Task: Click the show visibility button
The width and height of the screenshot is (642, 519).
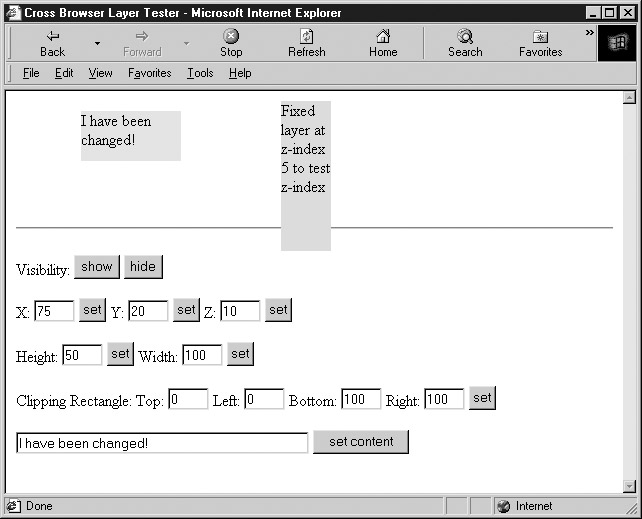Action: point(97,267)
